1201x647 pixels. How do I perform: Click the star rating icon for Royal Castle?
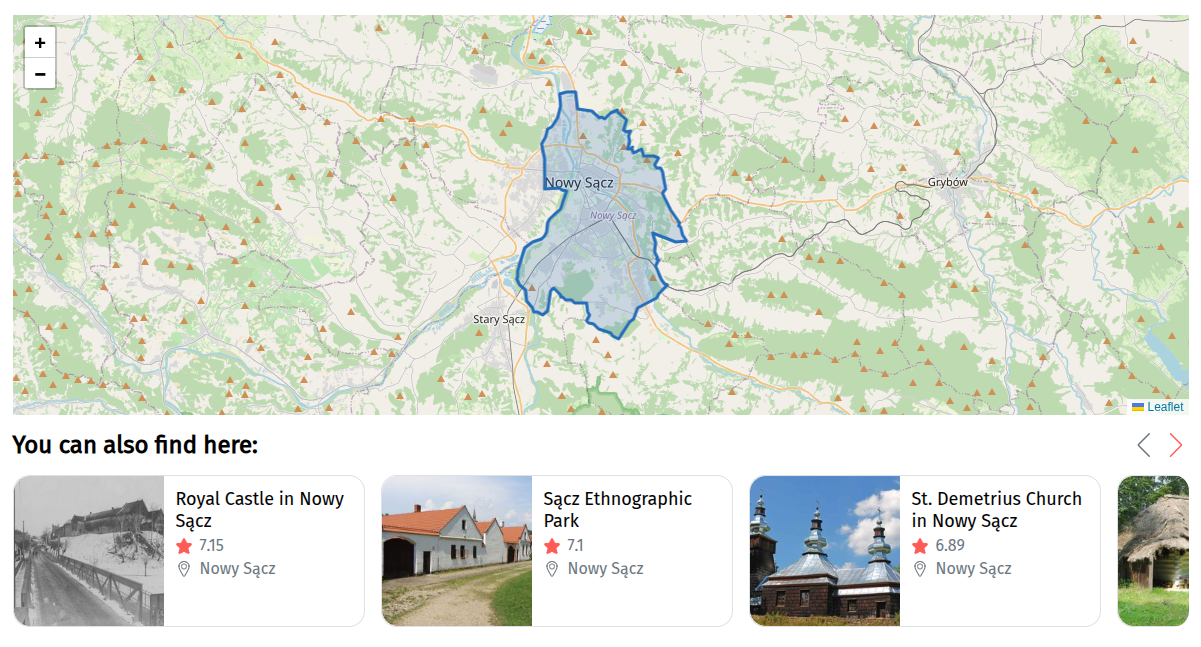(x=184, y=546)
